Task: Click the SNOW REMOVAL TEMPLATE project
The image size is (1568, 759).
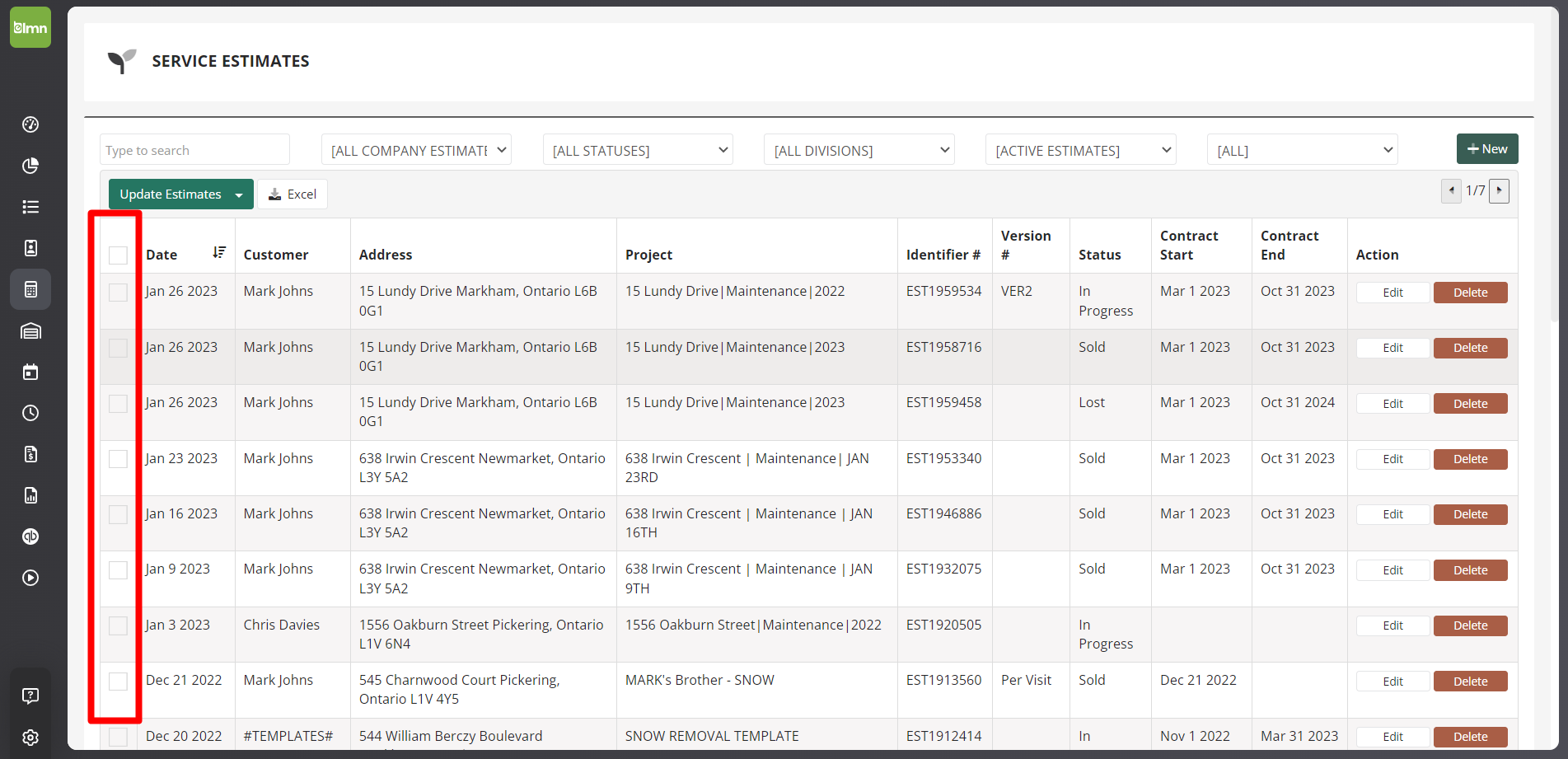Action: pyautogui.click(x=712, y=736)
